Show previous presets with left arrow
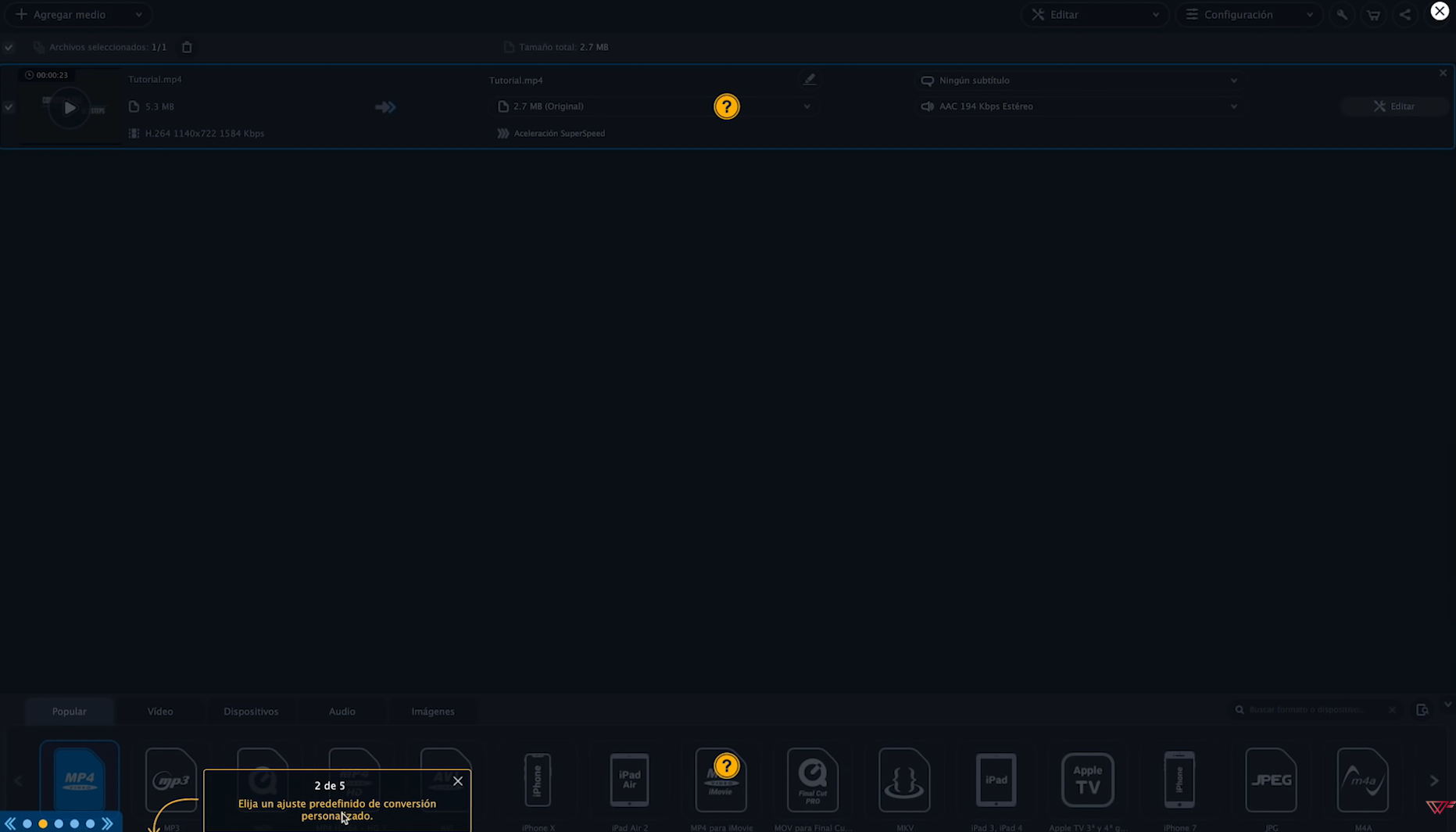Screen dimensions: 1456x832 (18, 780)
